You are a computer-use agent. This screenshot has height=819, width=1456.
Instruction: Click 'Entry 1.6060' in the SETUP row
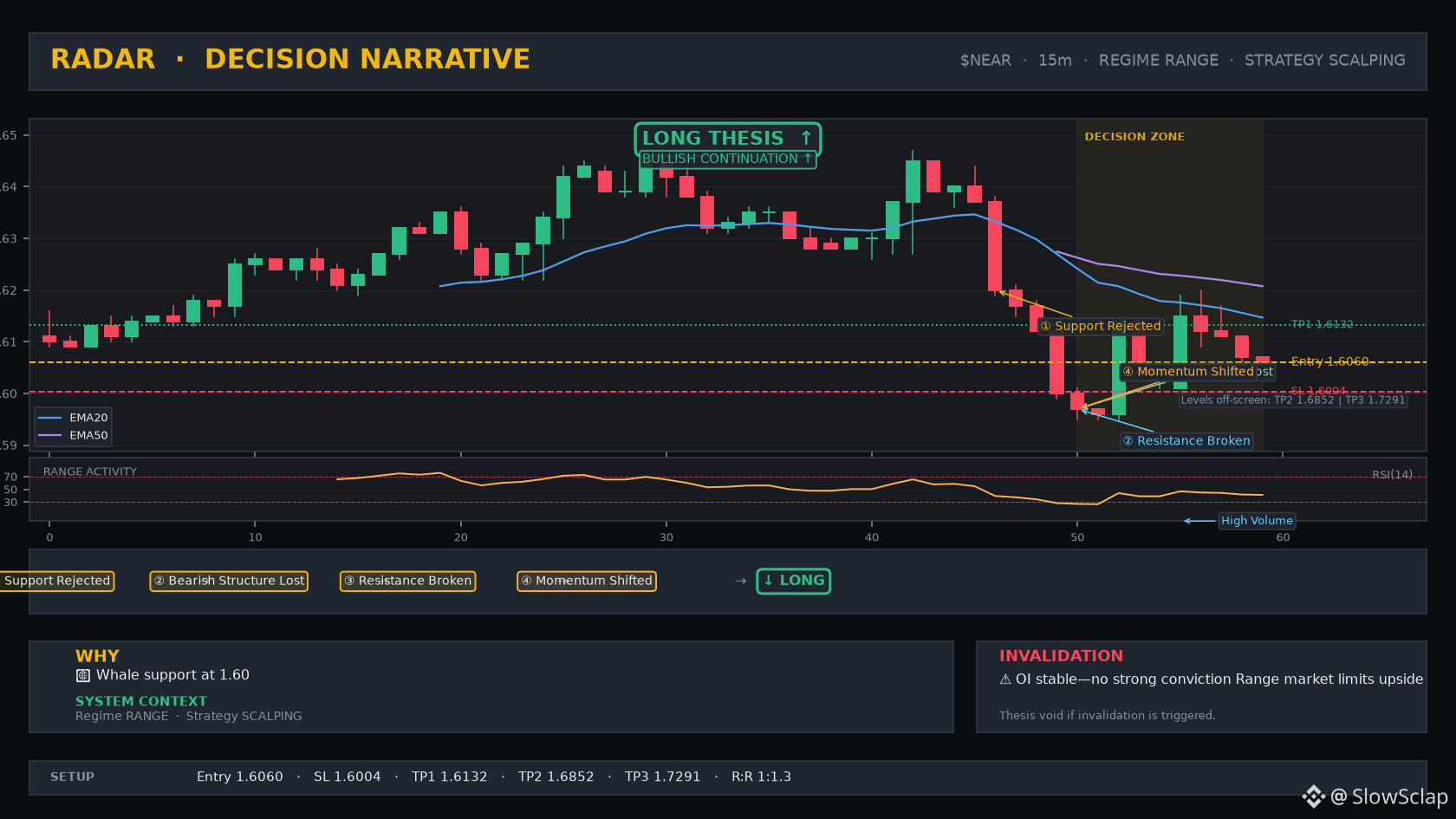(x=240, y=777)
